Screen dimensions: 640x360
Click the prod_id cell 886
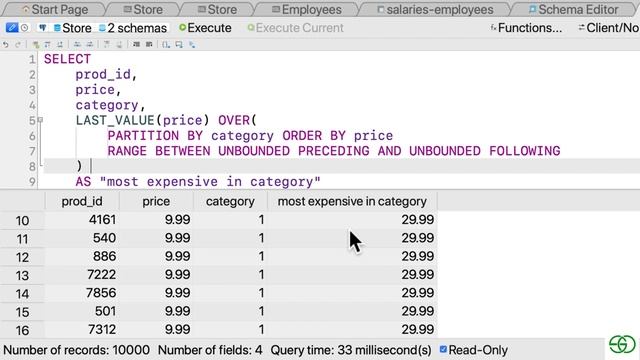pos(82,256)
